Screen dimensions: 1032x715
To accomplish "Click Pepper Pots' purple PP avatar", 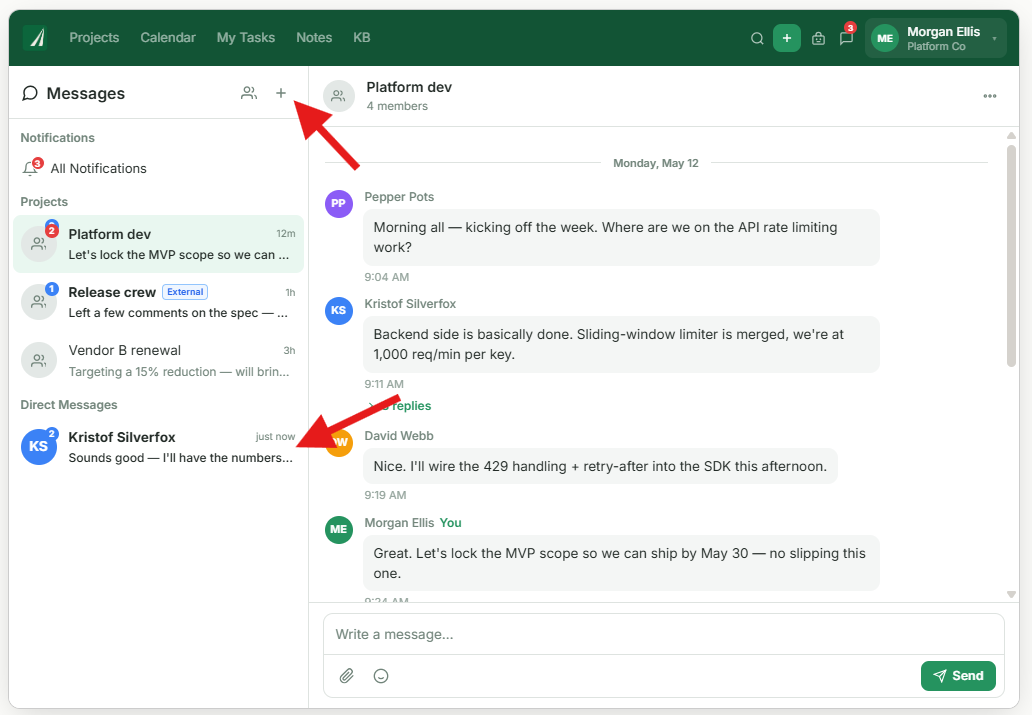I will coord(339,203).
